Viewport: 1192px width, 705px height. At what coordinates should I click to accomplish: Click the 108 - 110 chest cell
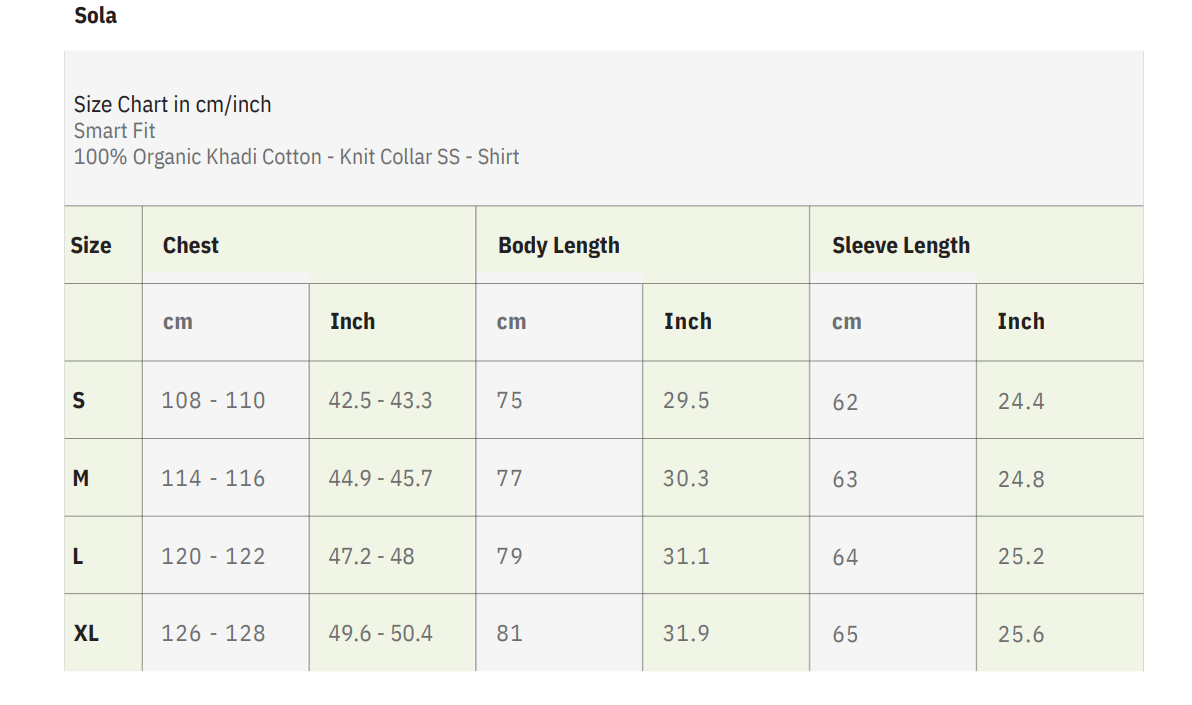click(213, 401)
